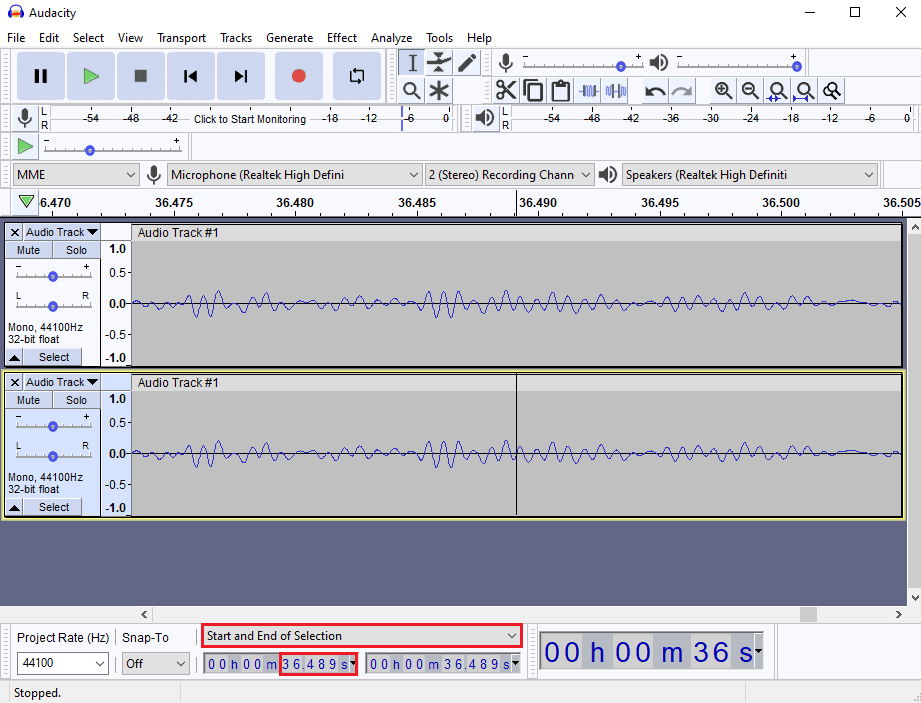Change Snap-To from Off
The image size is (921, 703).
click(156, 663)
